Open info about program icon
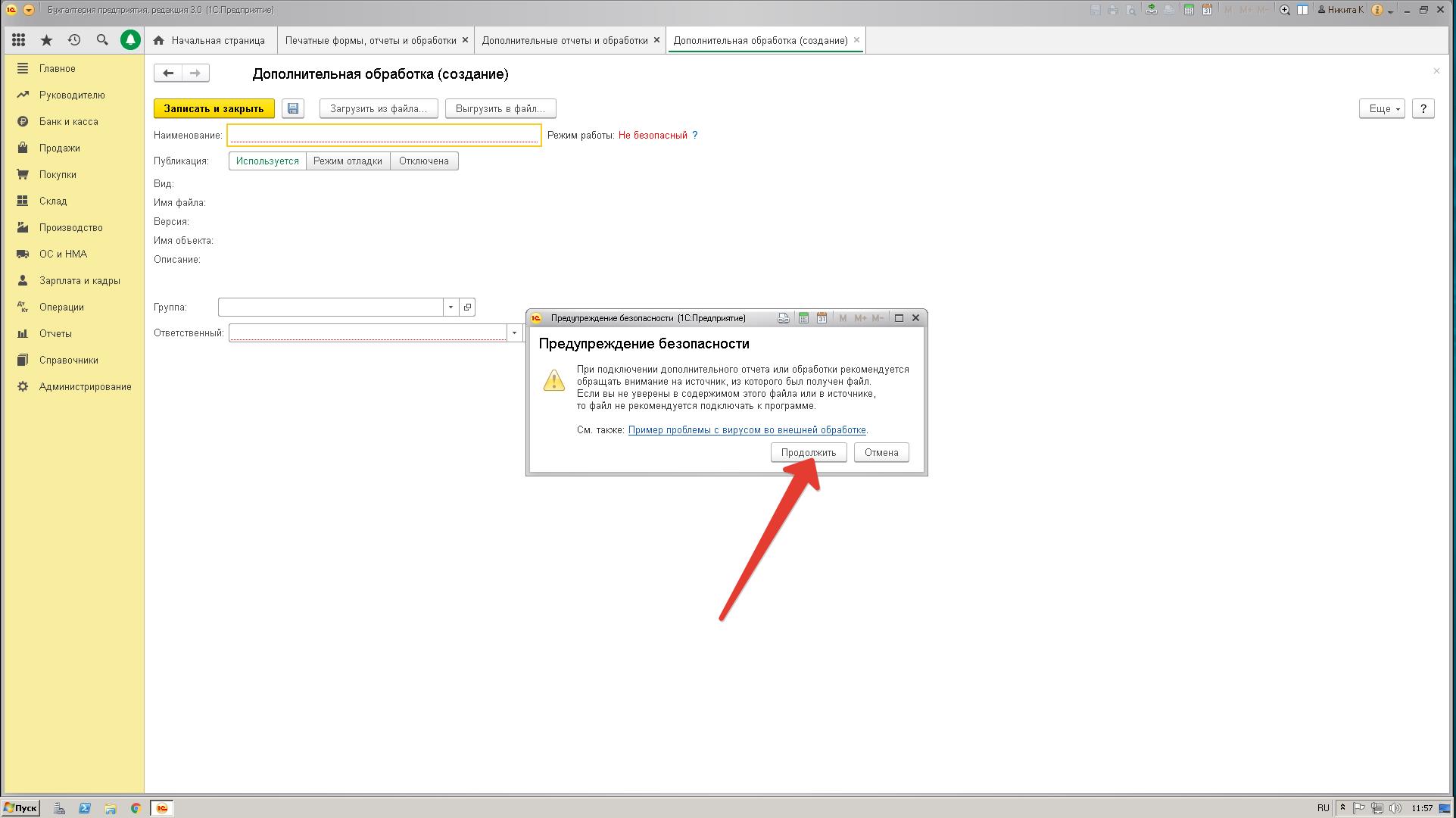The height and width of the screenshot is (818, 1456). click(1376, 10)
